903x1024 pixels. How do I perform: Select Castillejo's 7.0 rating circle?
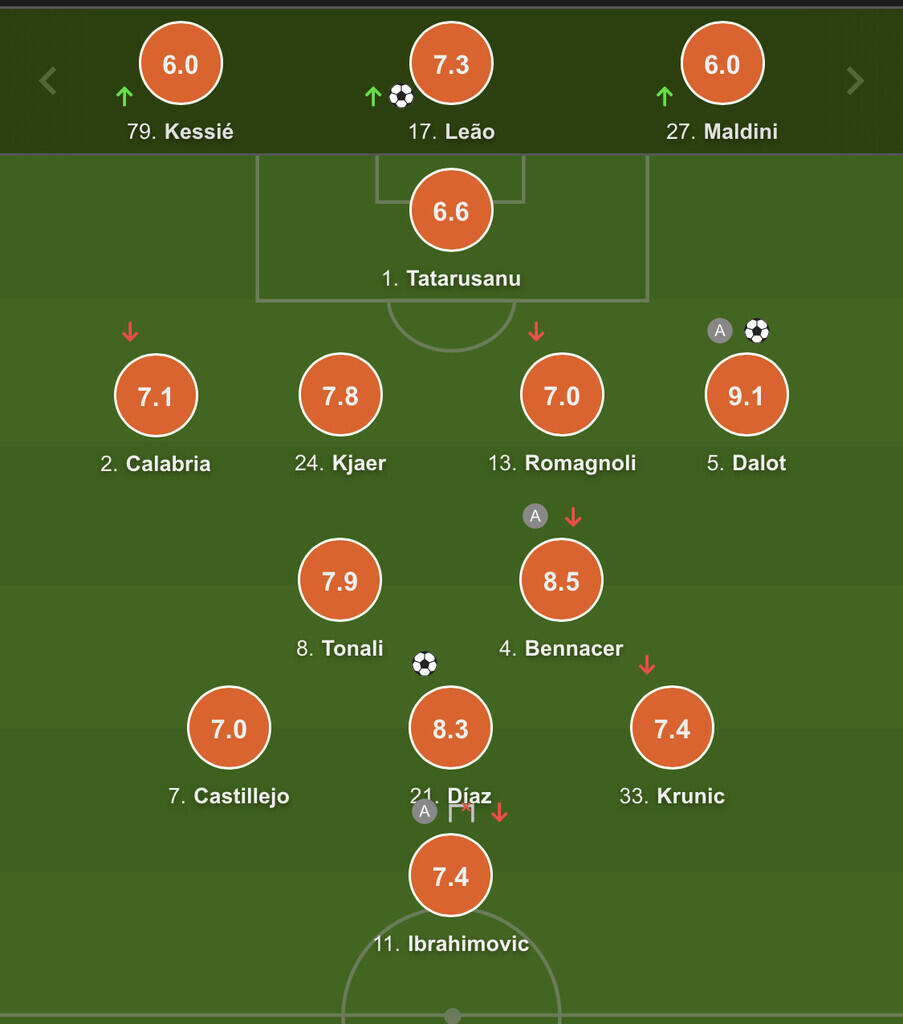(229, 728)
